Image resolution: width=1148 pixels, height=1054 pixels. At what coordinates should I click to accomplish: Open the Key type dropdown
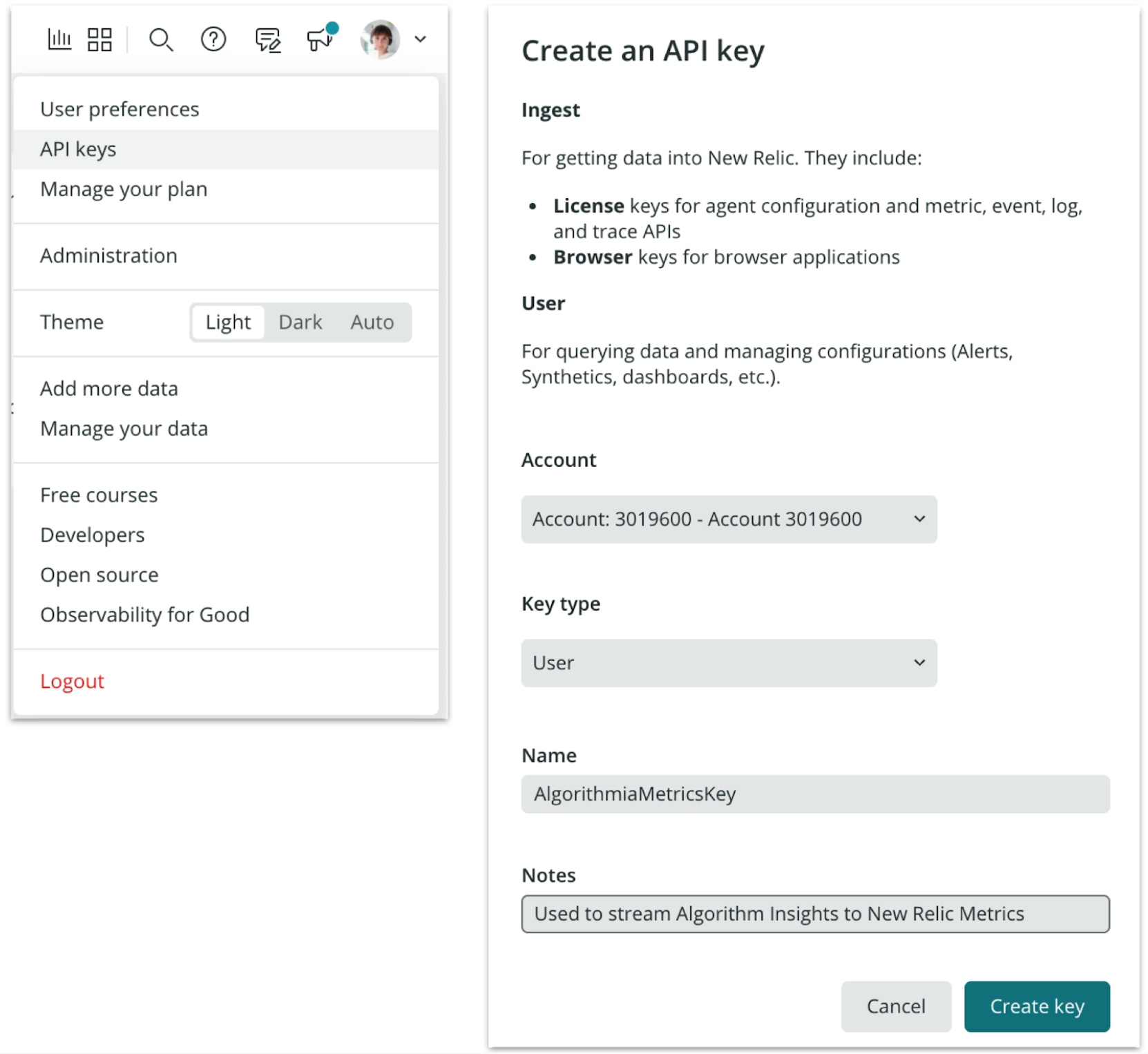(x=729, y=663)
